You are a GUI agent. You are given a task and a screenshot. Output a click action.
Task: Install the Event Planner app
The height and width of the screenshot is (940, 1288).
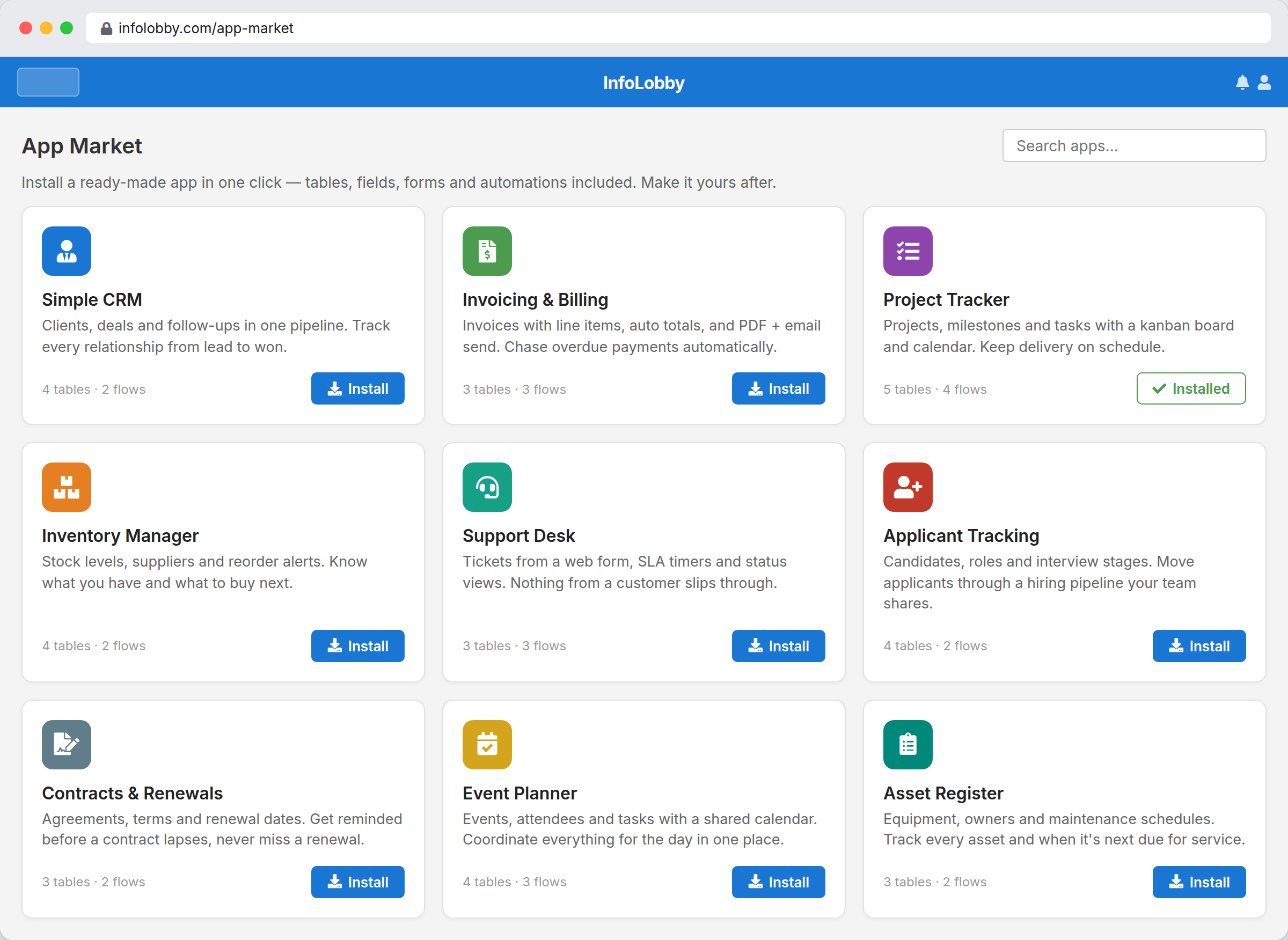tap(778, 882)
